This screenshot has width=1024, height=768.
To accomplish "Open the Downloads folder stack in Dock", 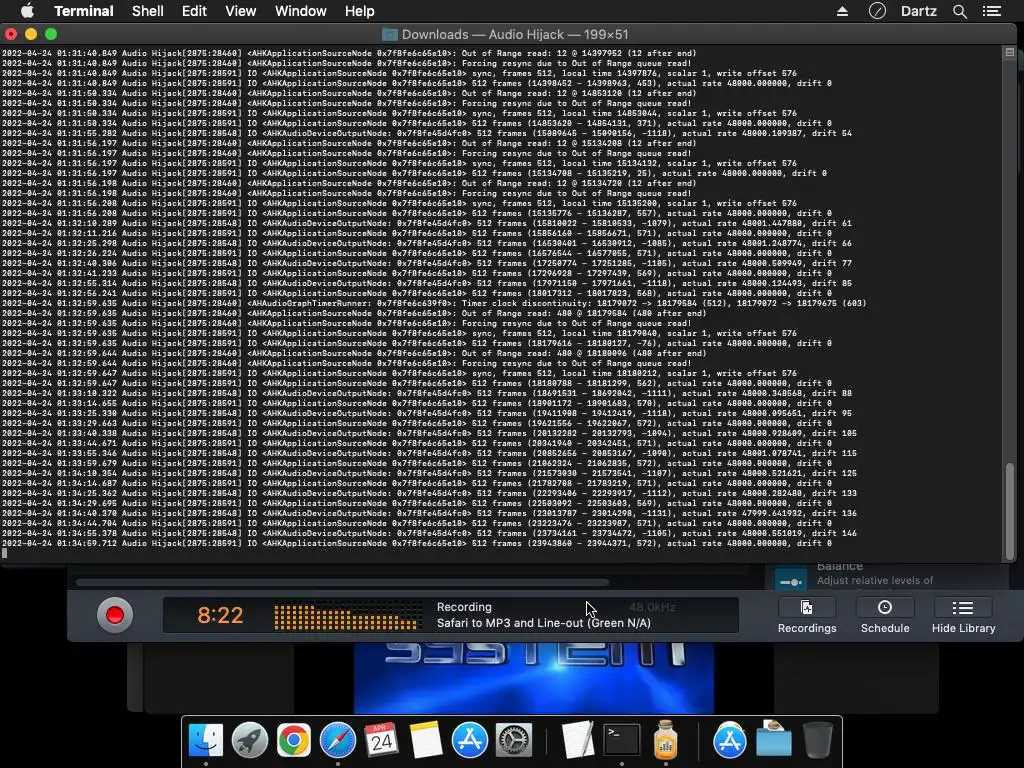I will [x=774, y=739].
